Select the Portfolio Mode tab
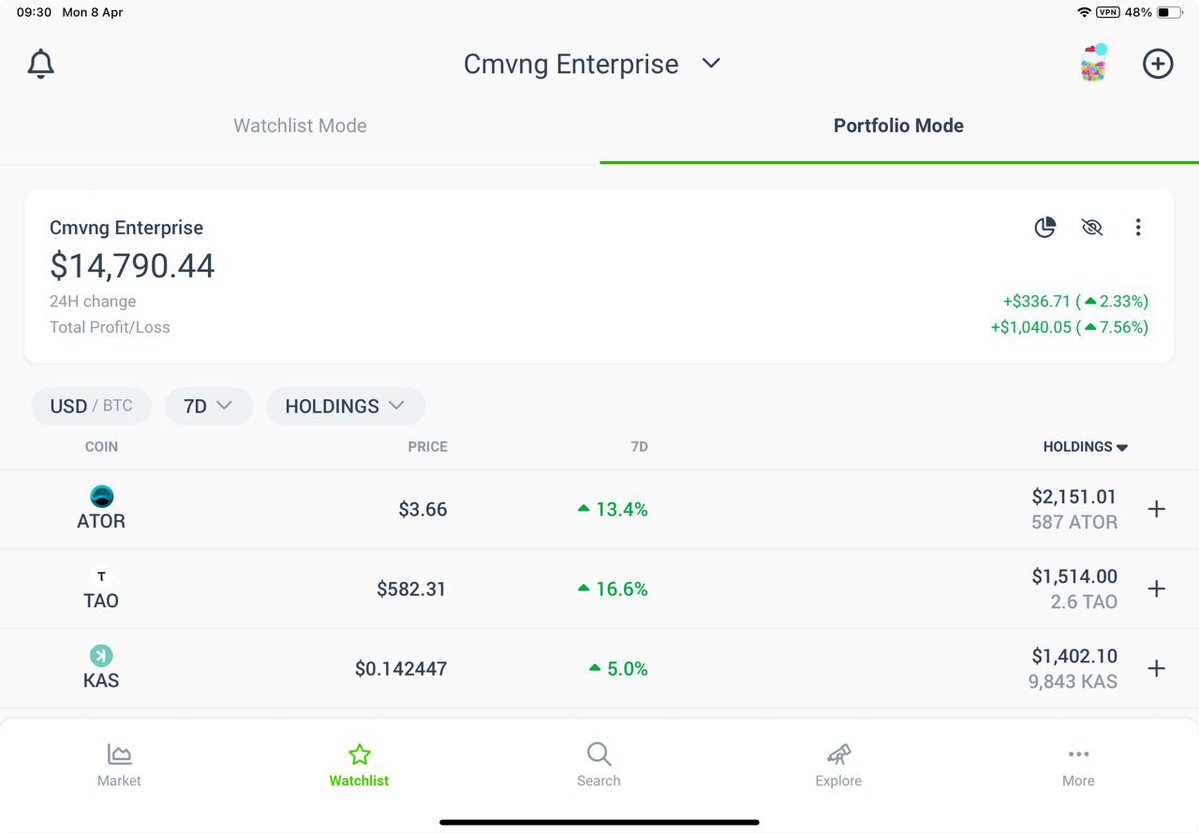This screenshot has height=833, width=1199. (898, 126)
